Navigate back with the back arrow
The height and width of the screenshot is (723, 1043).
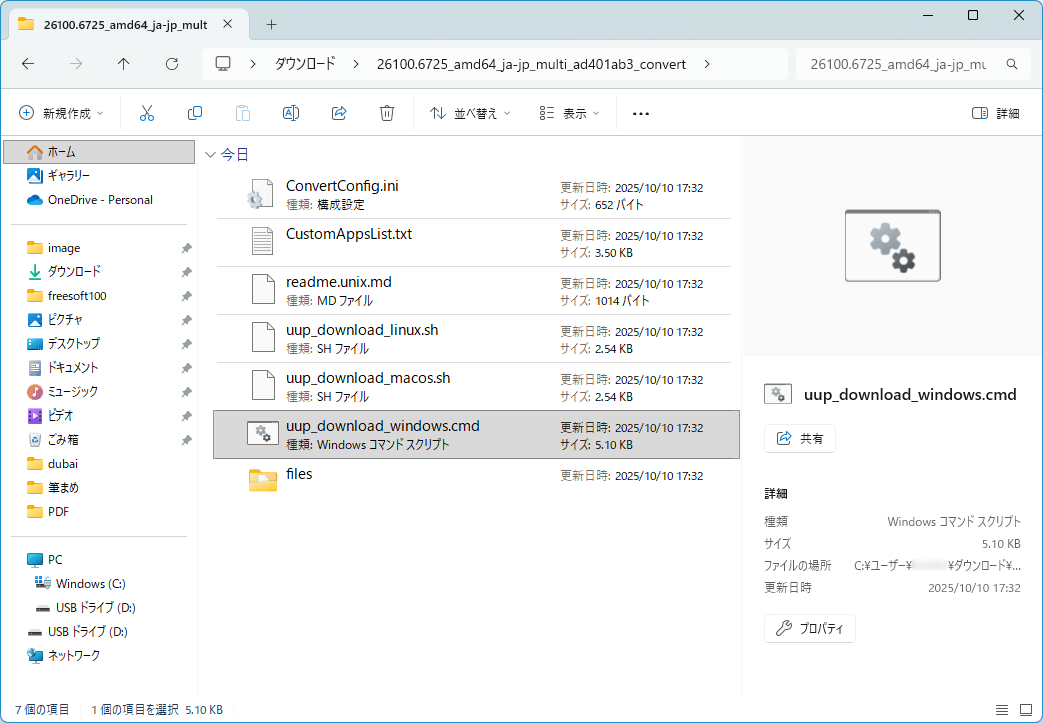click(28, 64)
